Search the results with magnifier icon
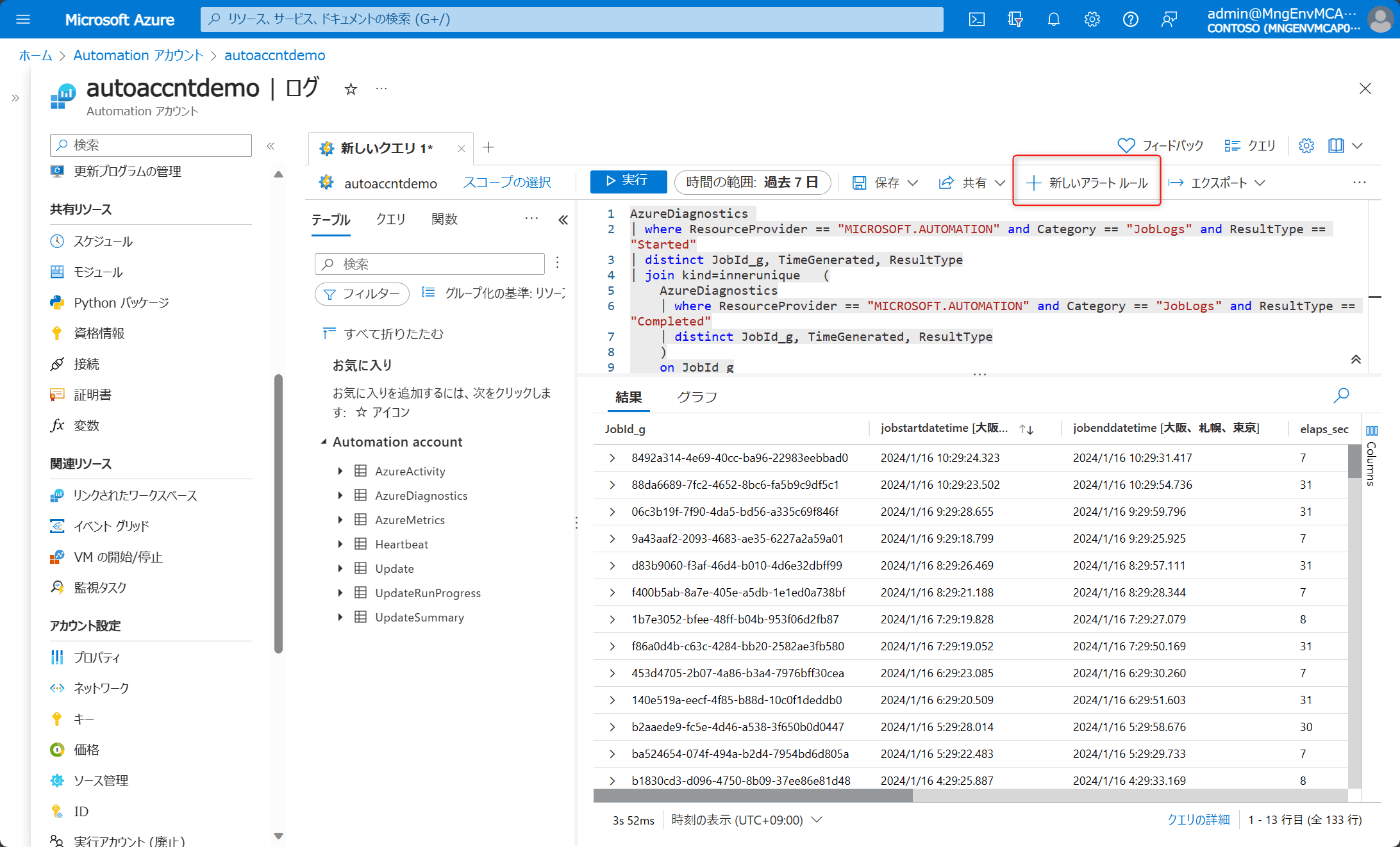Screen dimensions: 1400x847 coord(1341,395)
